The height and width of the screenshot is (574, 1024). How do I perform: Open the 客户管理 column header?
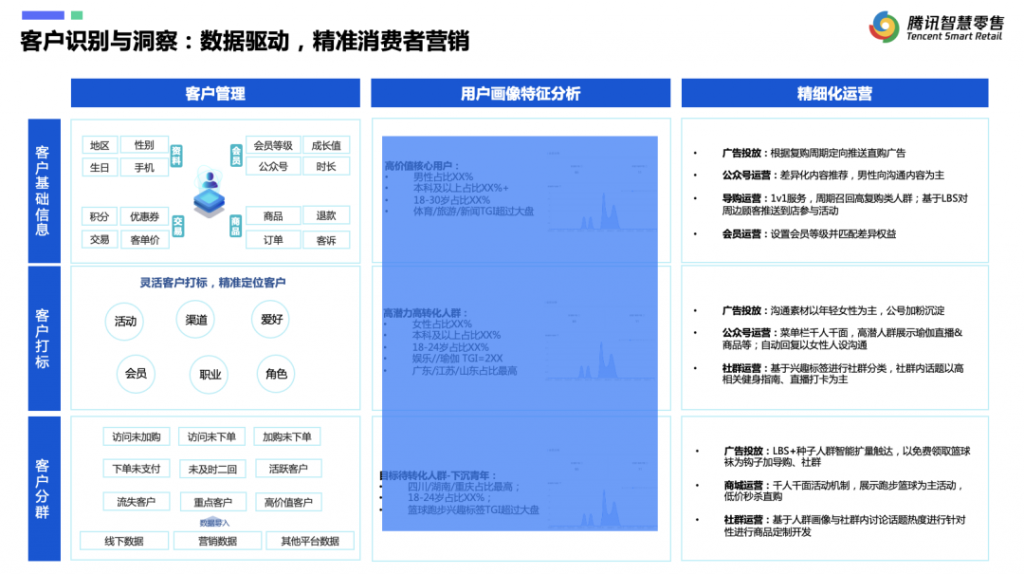coord(216,93)
